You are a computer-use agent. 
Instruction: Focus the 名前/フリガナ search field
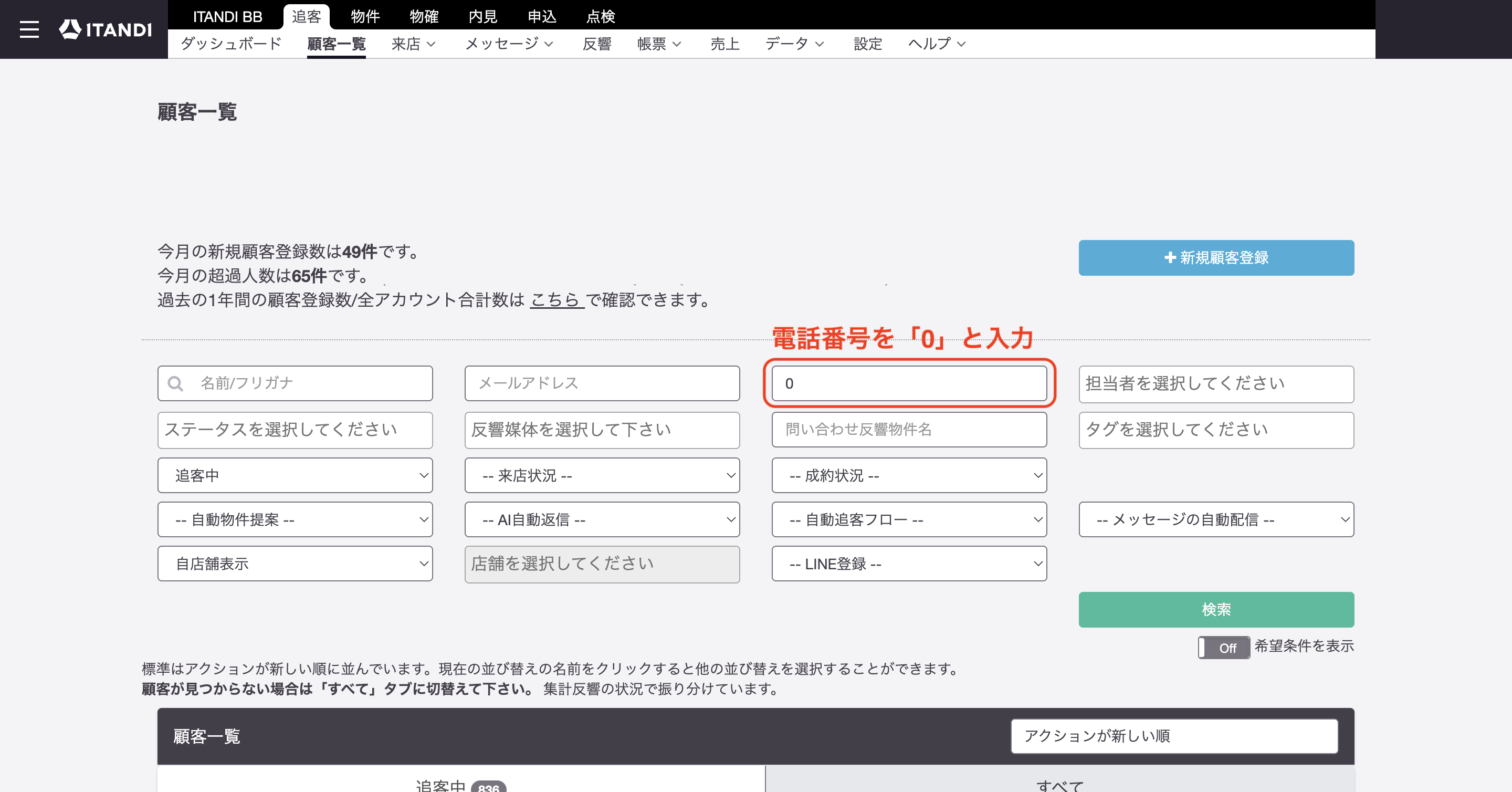click(x=295, y=383)
